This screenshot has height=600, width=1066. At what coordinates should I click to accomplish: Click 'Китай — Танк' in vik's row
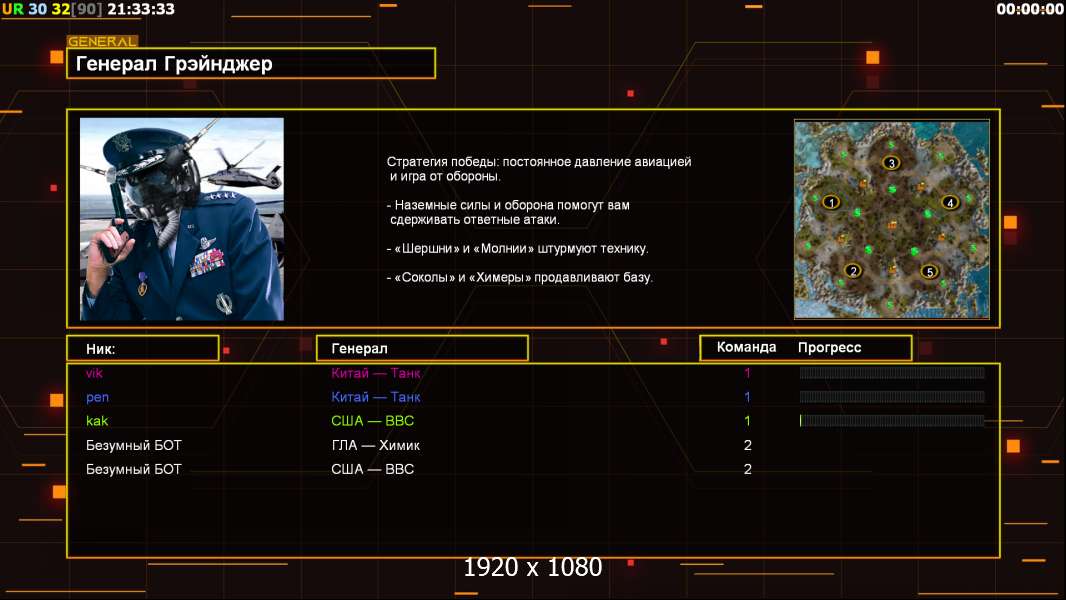376,373
